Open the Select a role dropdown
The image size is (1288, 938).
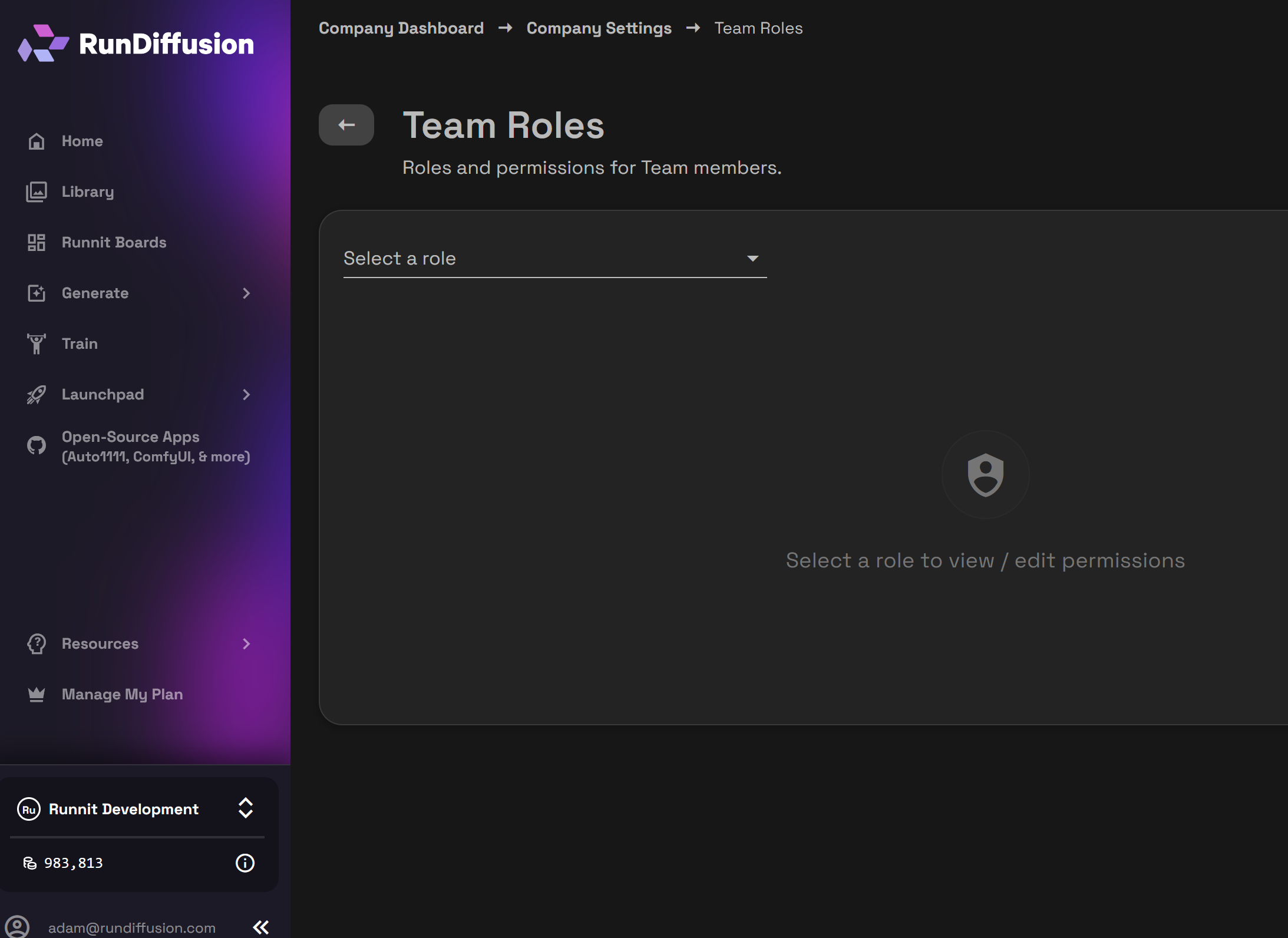[554, 259]
